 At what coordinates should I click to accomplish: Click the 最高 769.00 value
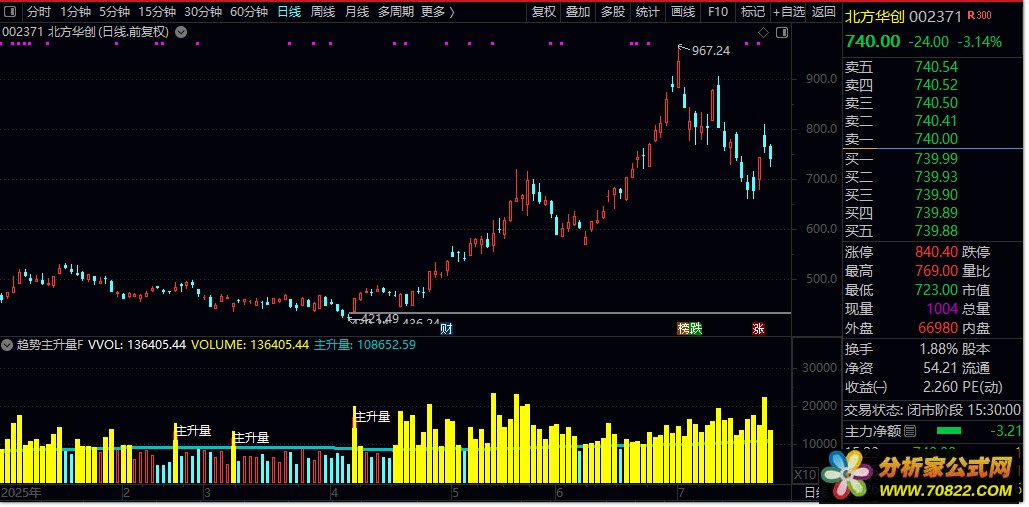coord(934,271)
